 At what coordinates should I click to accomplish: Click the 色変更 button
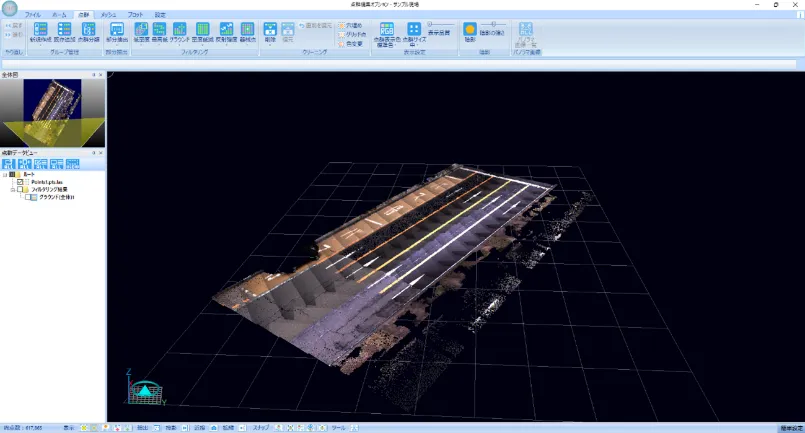(x=351, y=43)
